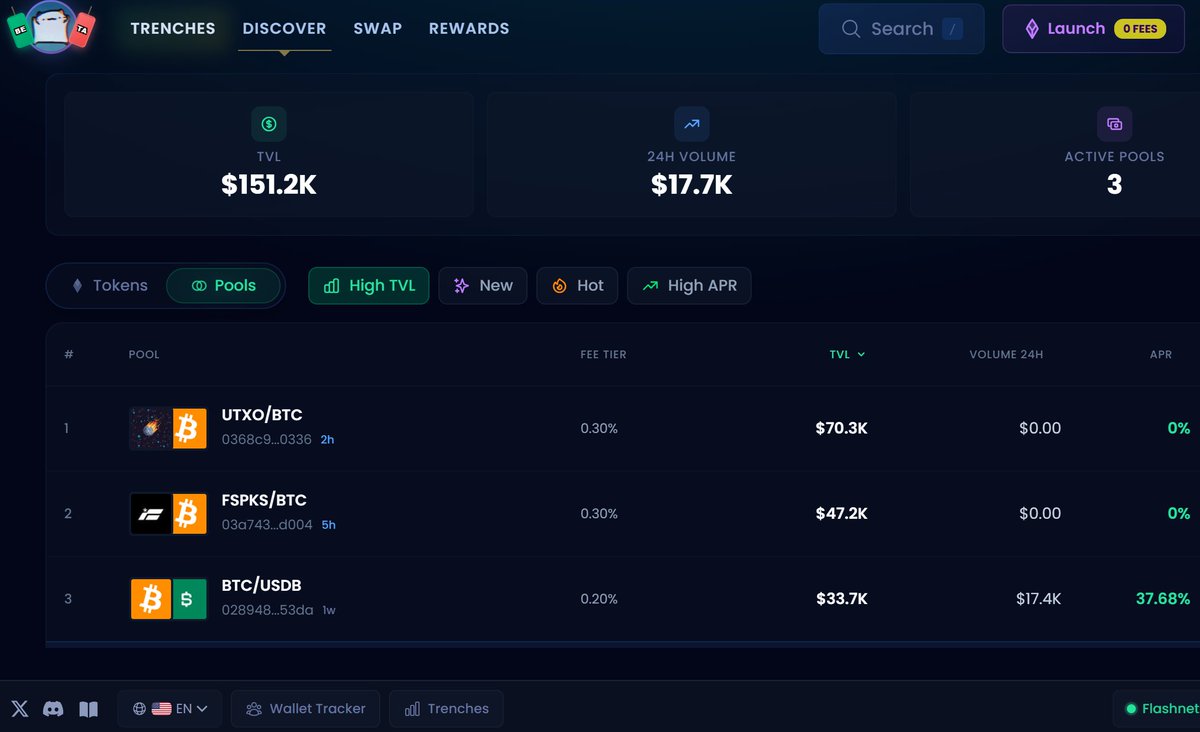Click pool address 03a743...d004
The height and width of the screenshot is (732, 1200).
coord(267,525)
